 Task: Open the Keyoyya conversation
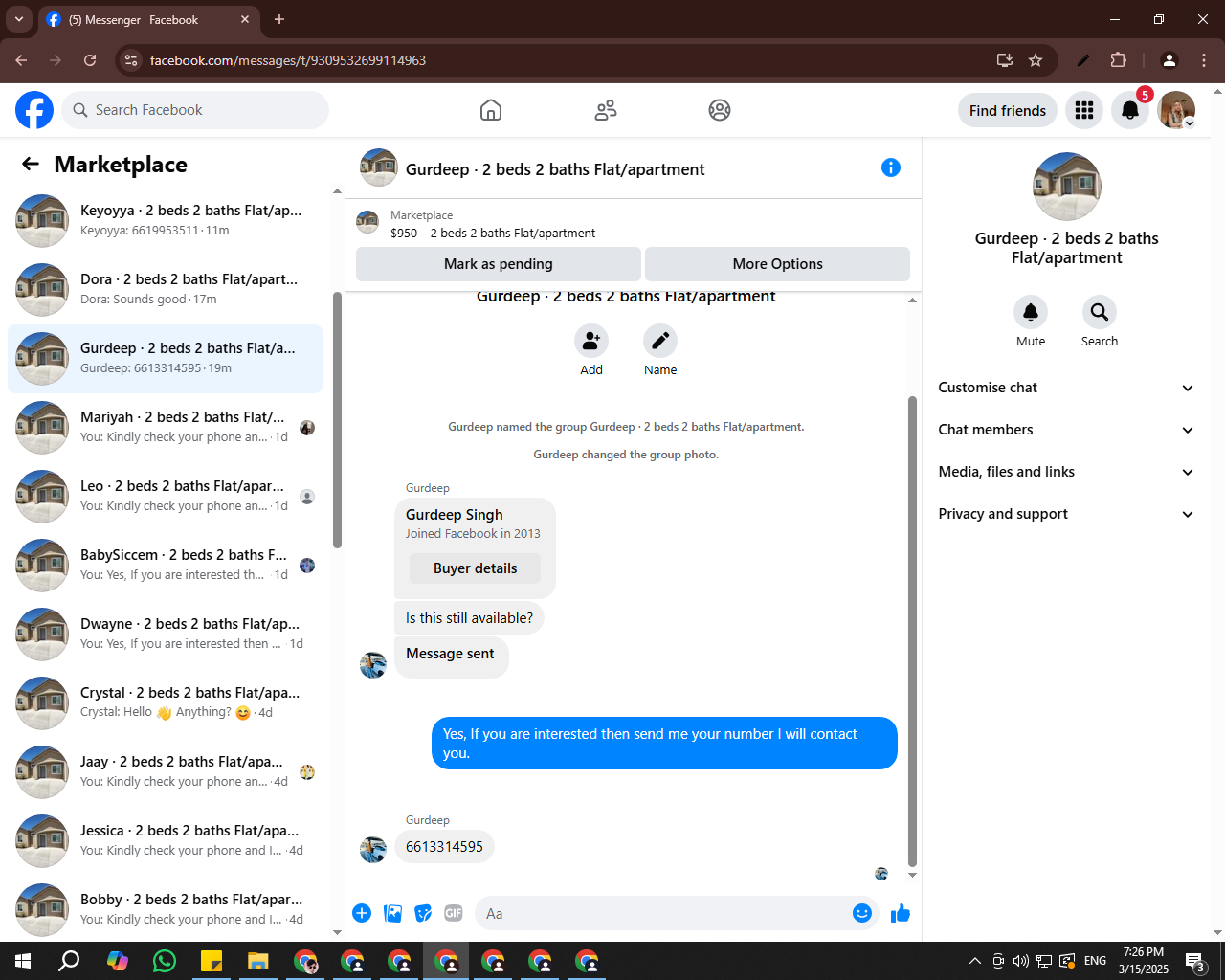coord(165,221)
